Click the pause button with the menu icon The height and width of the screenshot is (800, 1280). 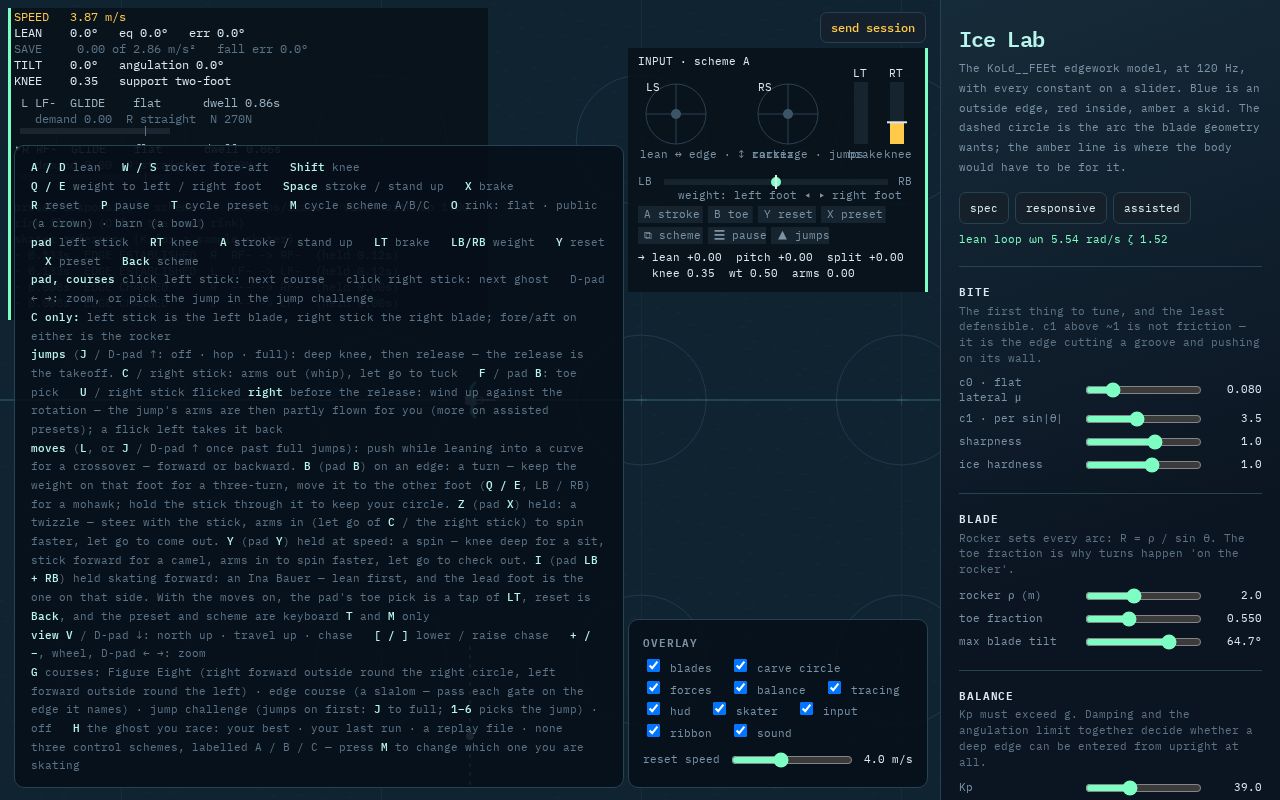737,236
